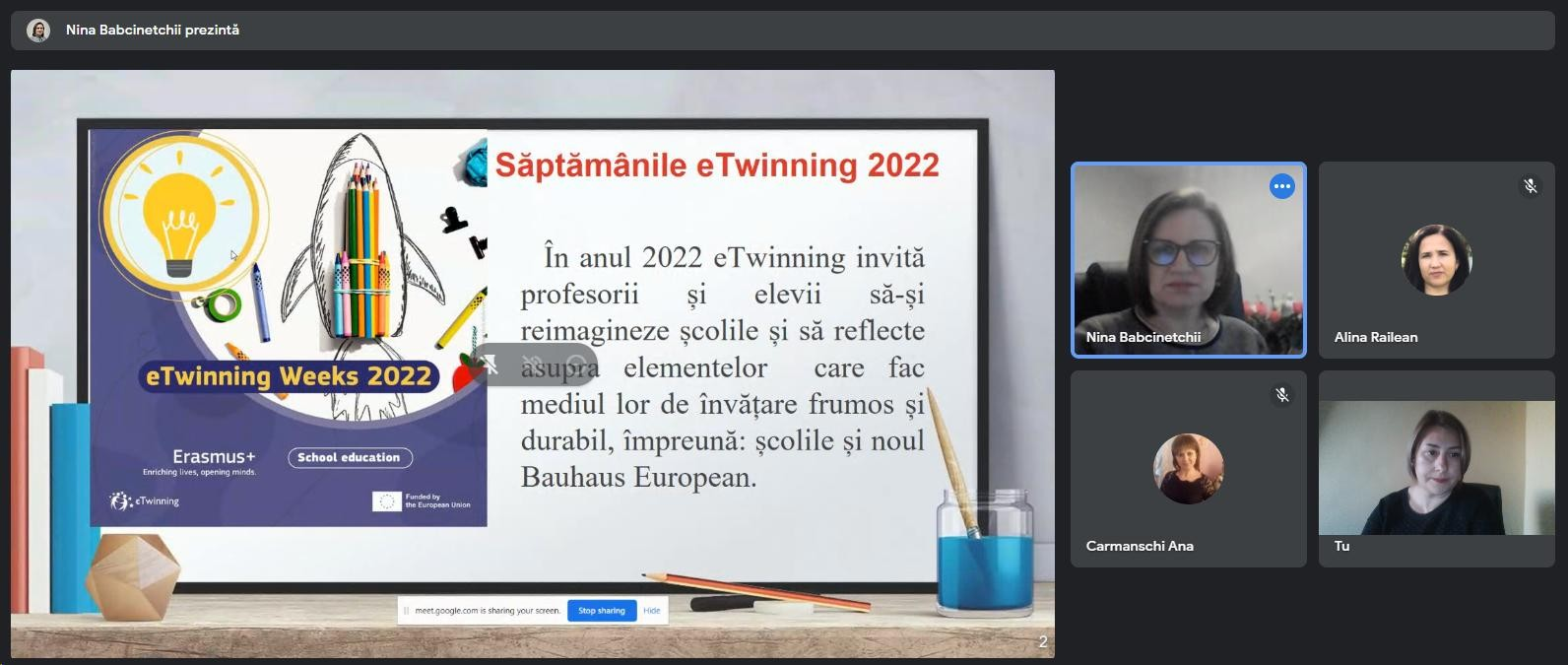
Task: Click the 'Funded by the European Union' logo
Action: (x=422, y=501)
